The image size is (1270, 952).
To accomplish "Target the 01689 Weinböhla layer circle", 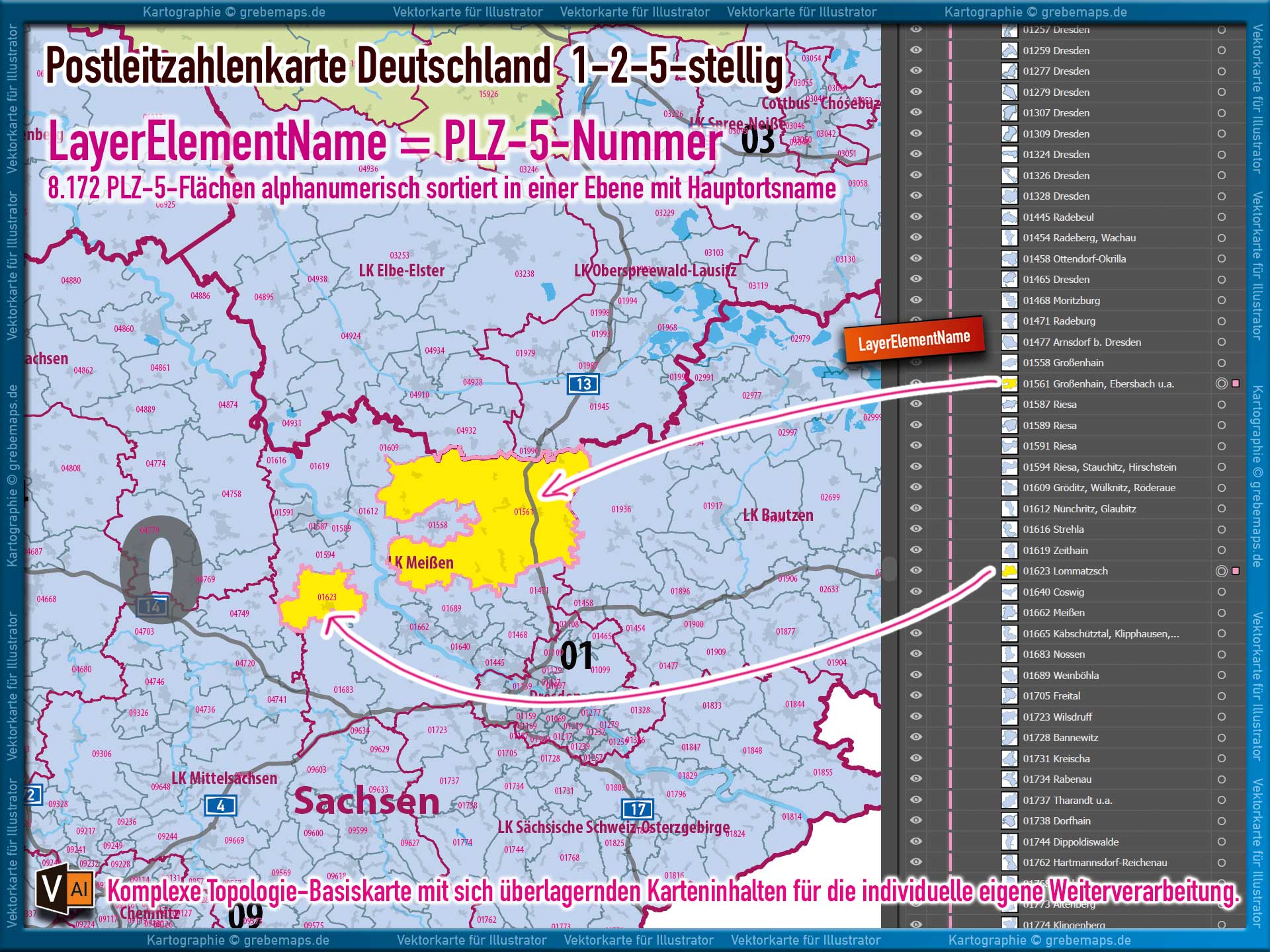I will pyautogui.click(x=1222, y=675).
